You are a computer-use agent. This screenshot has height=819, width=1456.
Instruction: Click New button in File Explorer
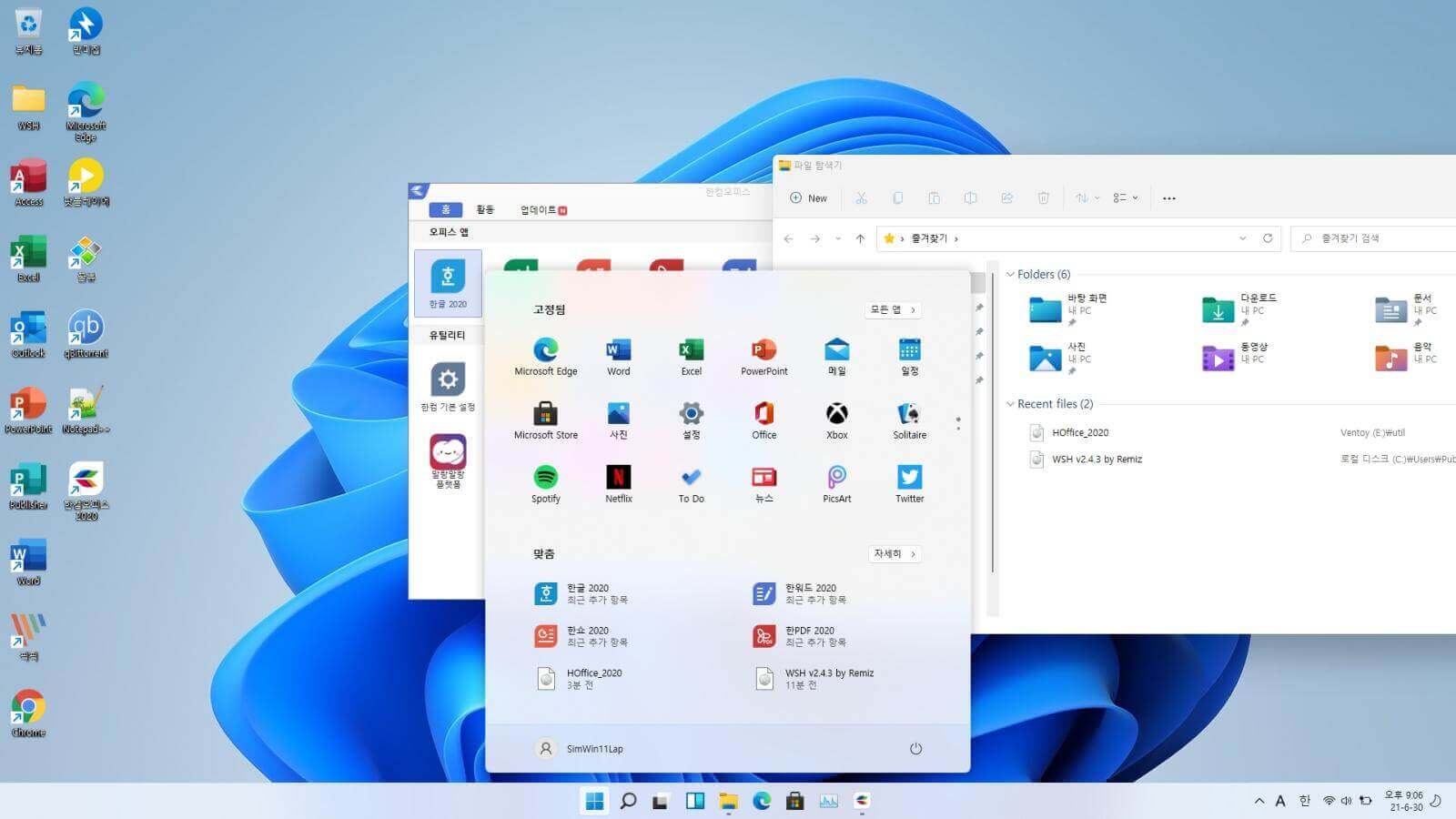coord(809,197)
